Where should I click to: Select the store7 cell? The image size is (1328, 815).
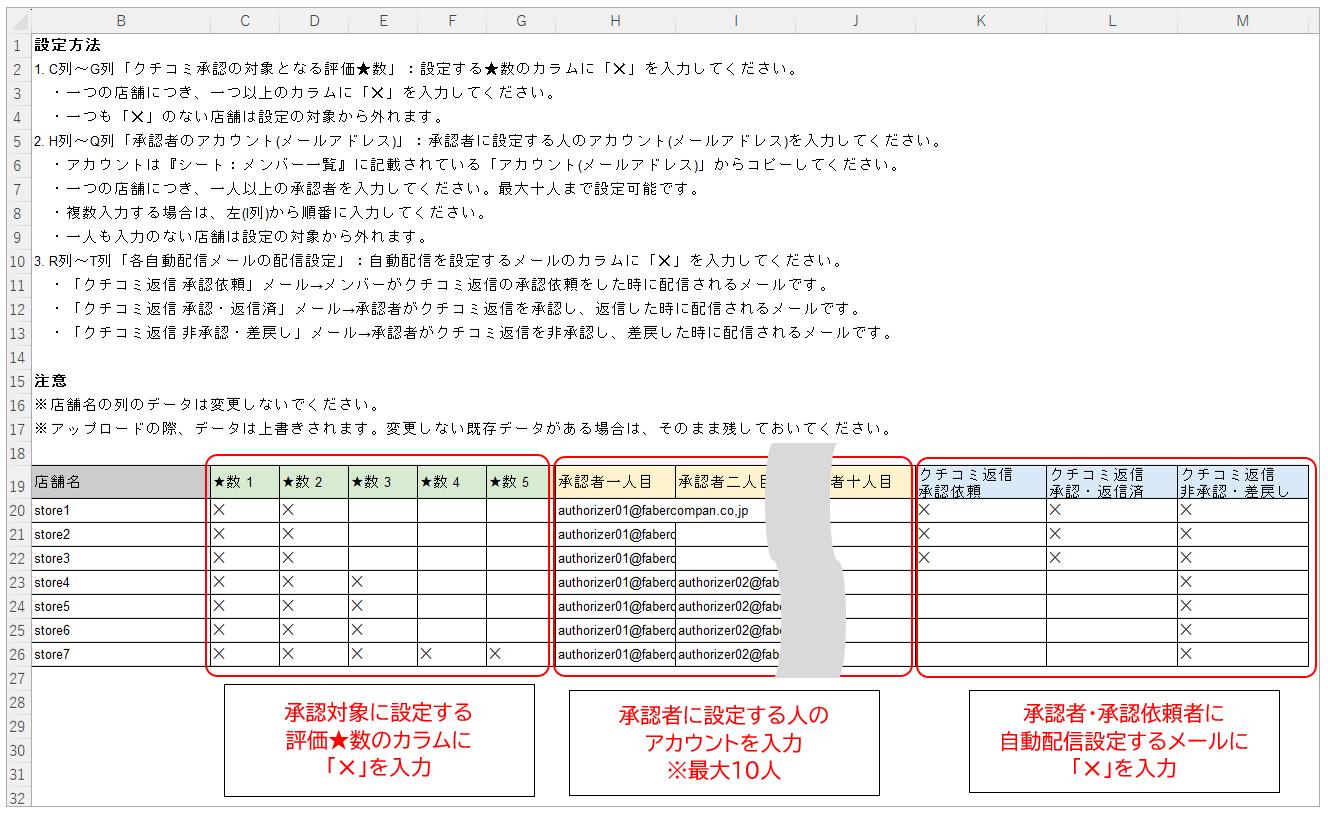click(121, 655)
